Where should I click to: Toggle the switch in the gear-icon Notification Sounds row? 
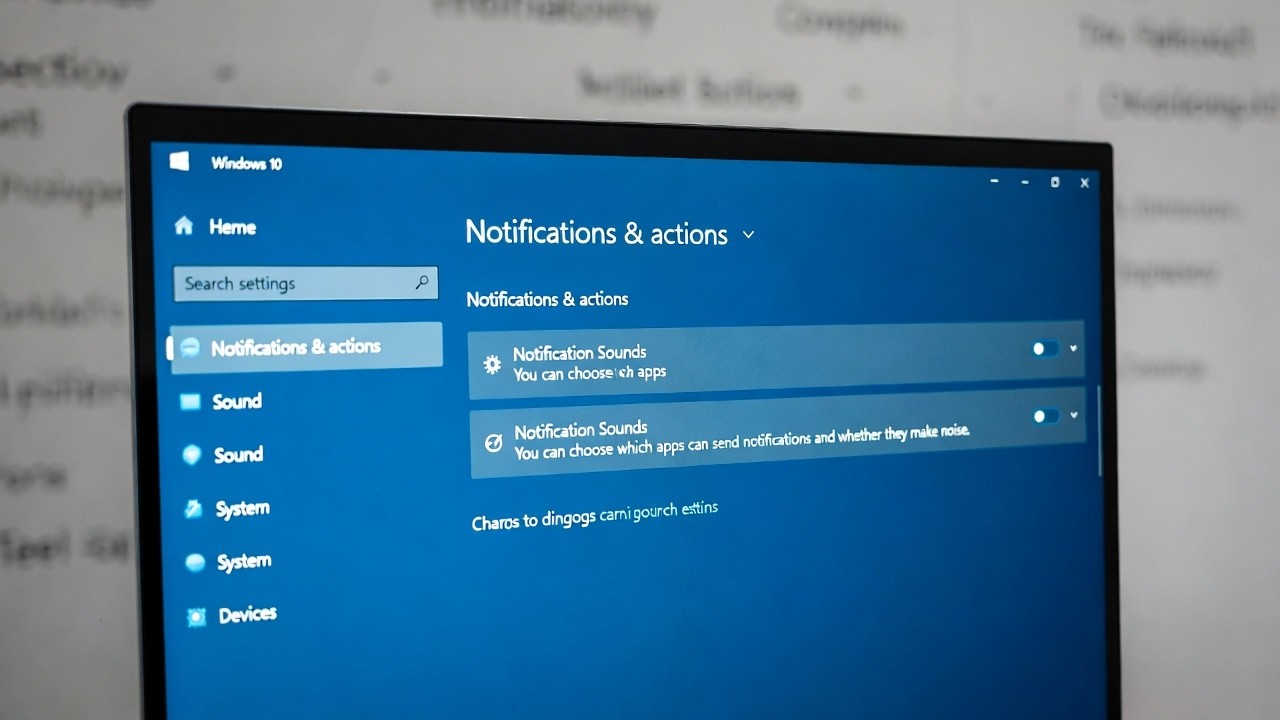[x=1045, y=349]
